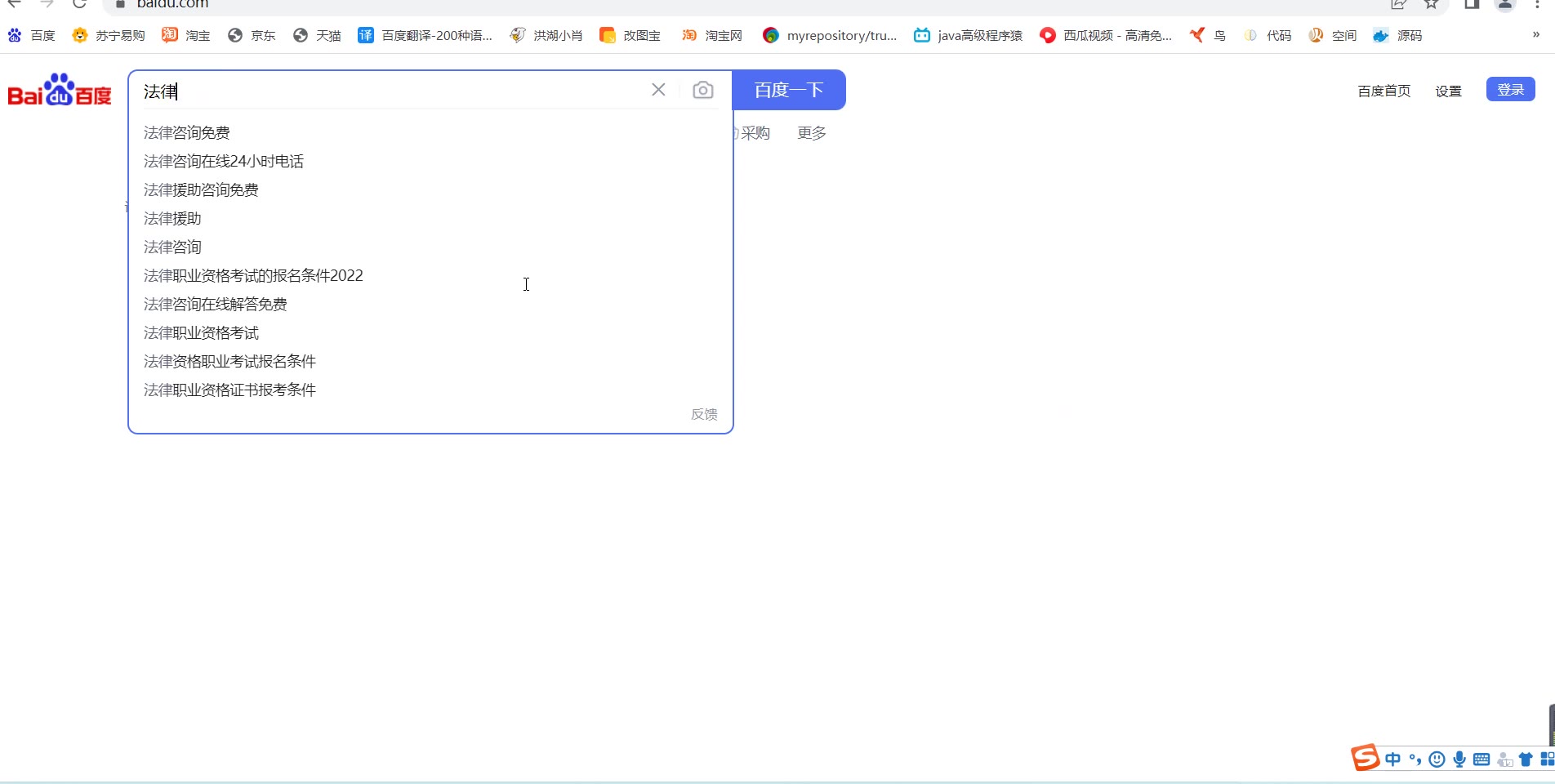The height and width of the screenshot is (784, 1555).
Task: Select suggestion 法律咨询免费
Action: tap(187, 132)
